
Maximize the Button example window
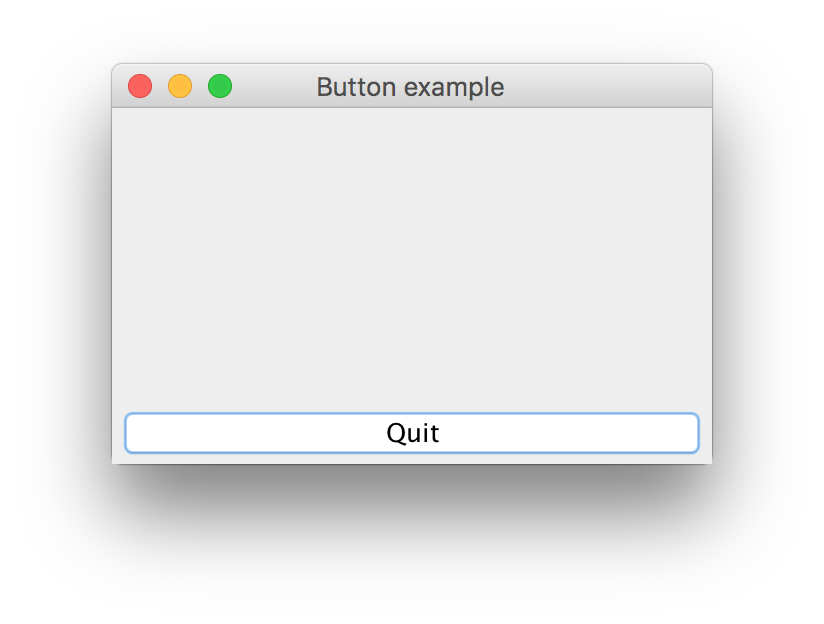click(220, 87)
